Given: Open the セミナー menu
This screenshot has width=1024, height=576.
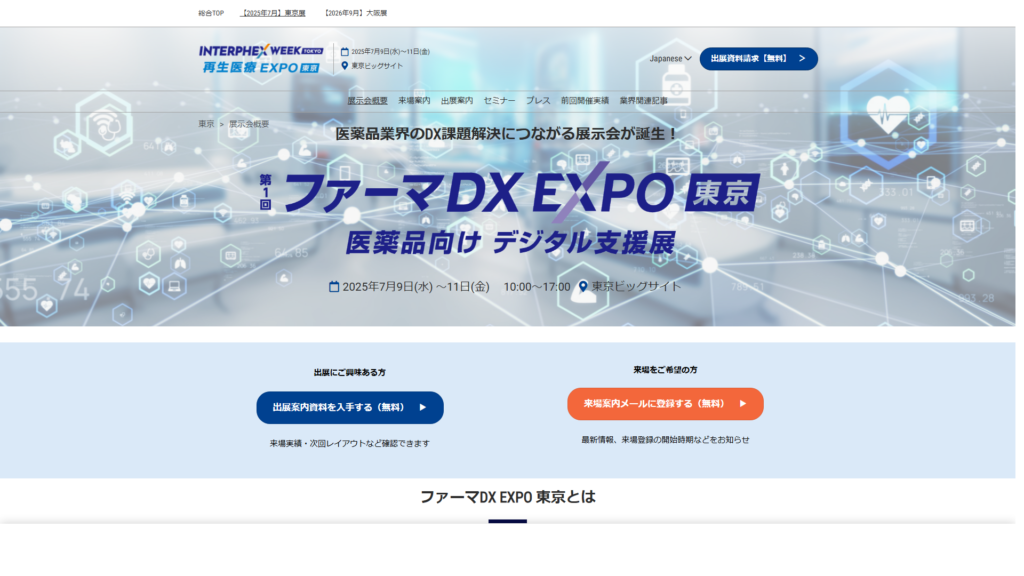Looking at the screenshot, I should click(499, 101).
